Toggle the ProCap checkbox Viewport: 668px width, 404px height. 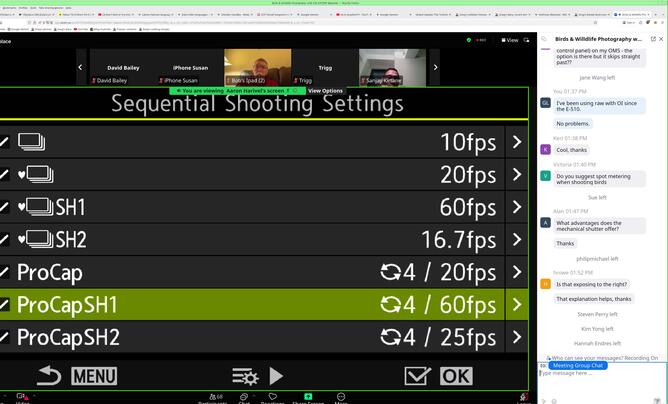(x=5, y=272)
